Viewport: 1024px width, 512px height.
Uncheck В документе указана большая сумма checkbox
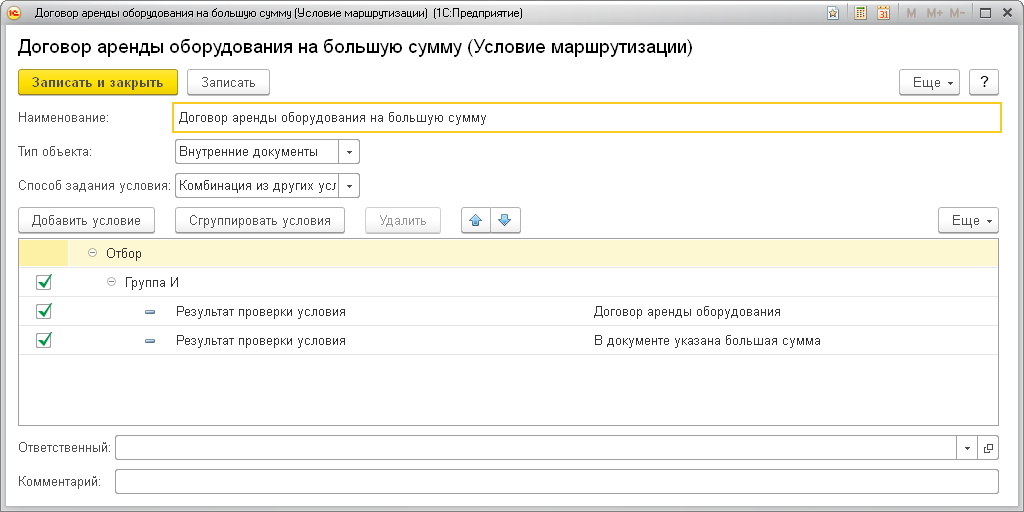coord(44,340)
